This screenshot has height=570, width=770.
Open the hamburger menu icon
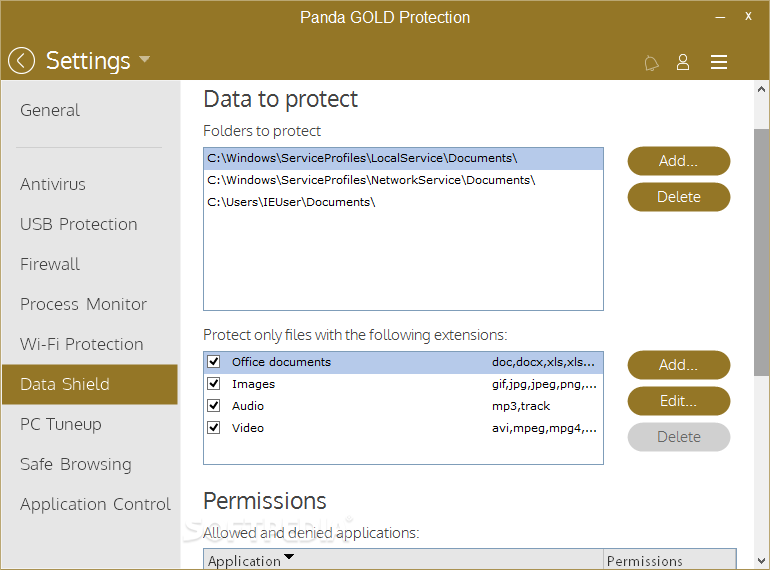[718, 62]
